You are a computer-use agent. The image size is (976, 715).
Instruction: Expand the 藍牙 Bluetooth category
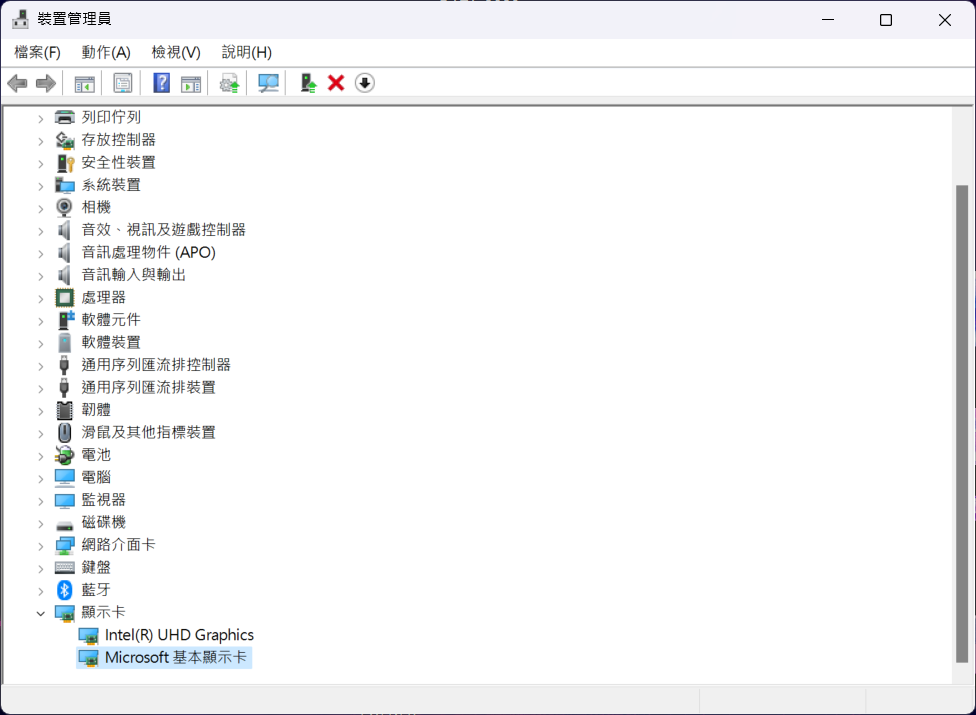[41, 590]
